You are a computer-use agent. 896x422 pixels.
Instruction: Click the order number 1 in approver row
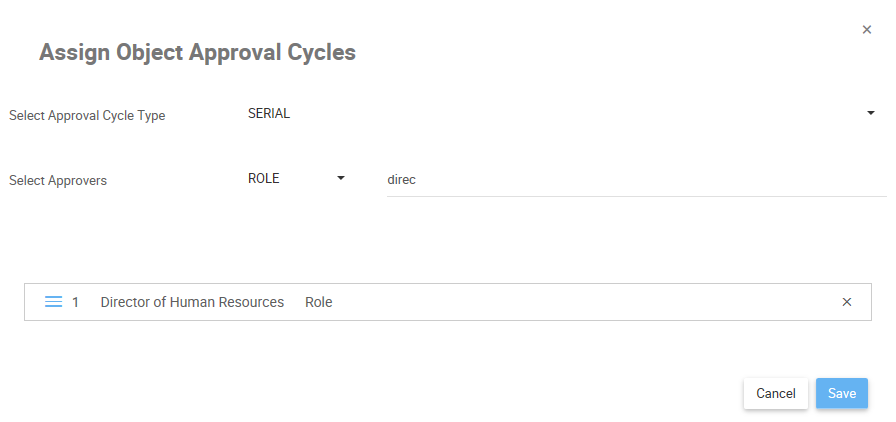[76, 302]
